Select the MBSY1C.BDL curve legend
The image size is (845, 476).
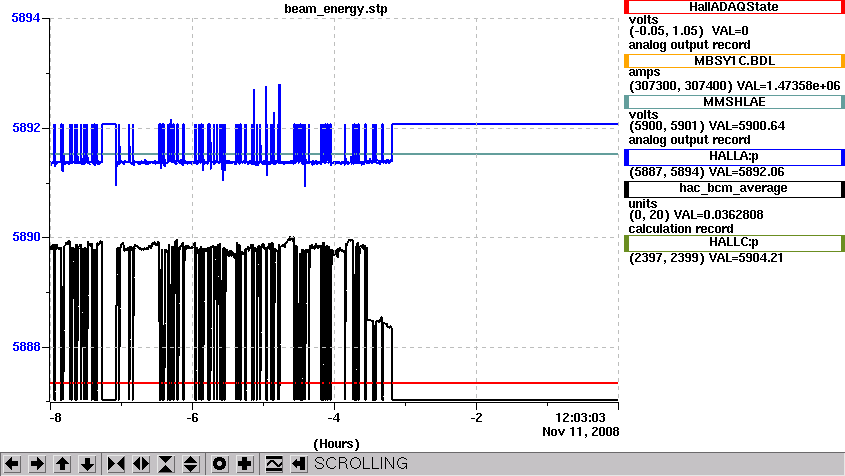click(734, 61)
